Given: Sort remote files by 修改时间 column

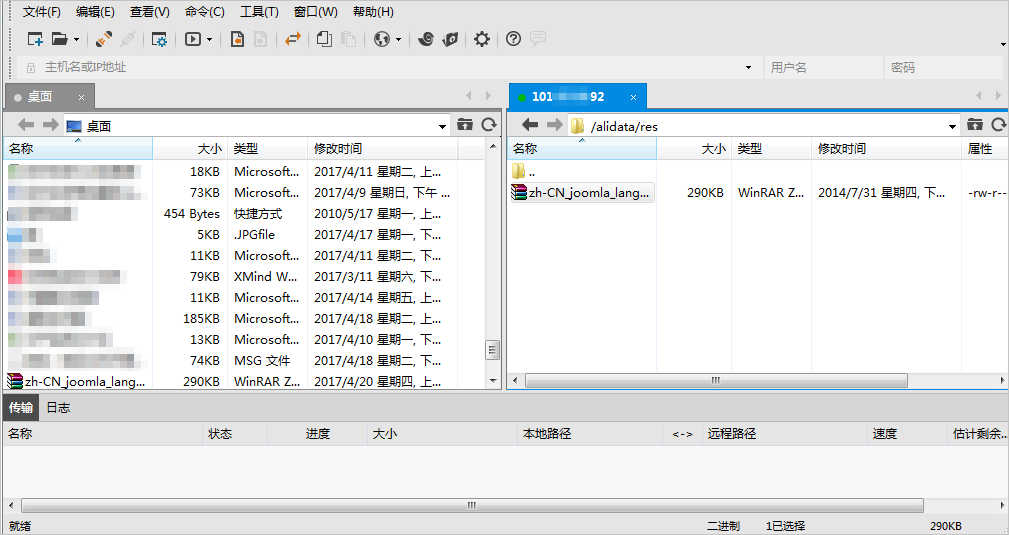Looking at the screenshot, I should click(886, 149).
